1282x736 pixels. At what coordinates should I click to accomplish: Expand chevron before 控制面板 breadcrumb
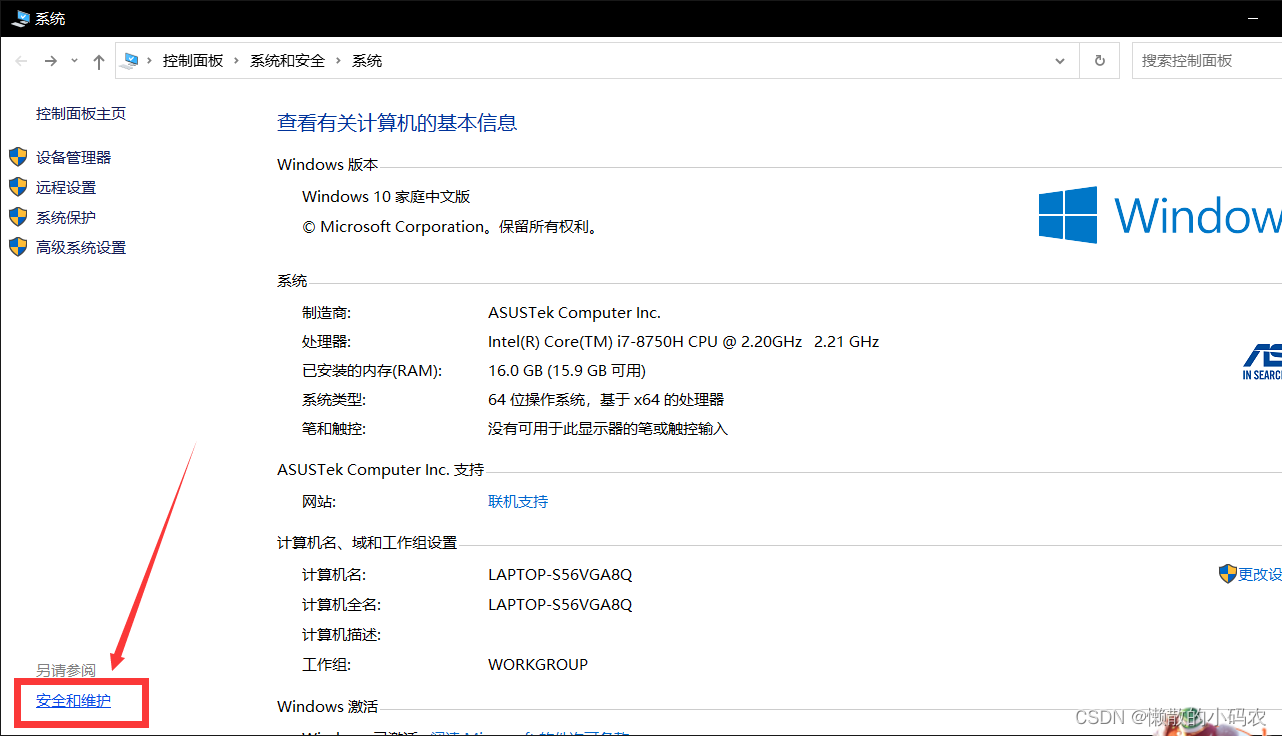(x=150, y=61)
